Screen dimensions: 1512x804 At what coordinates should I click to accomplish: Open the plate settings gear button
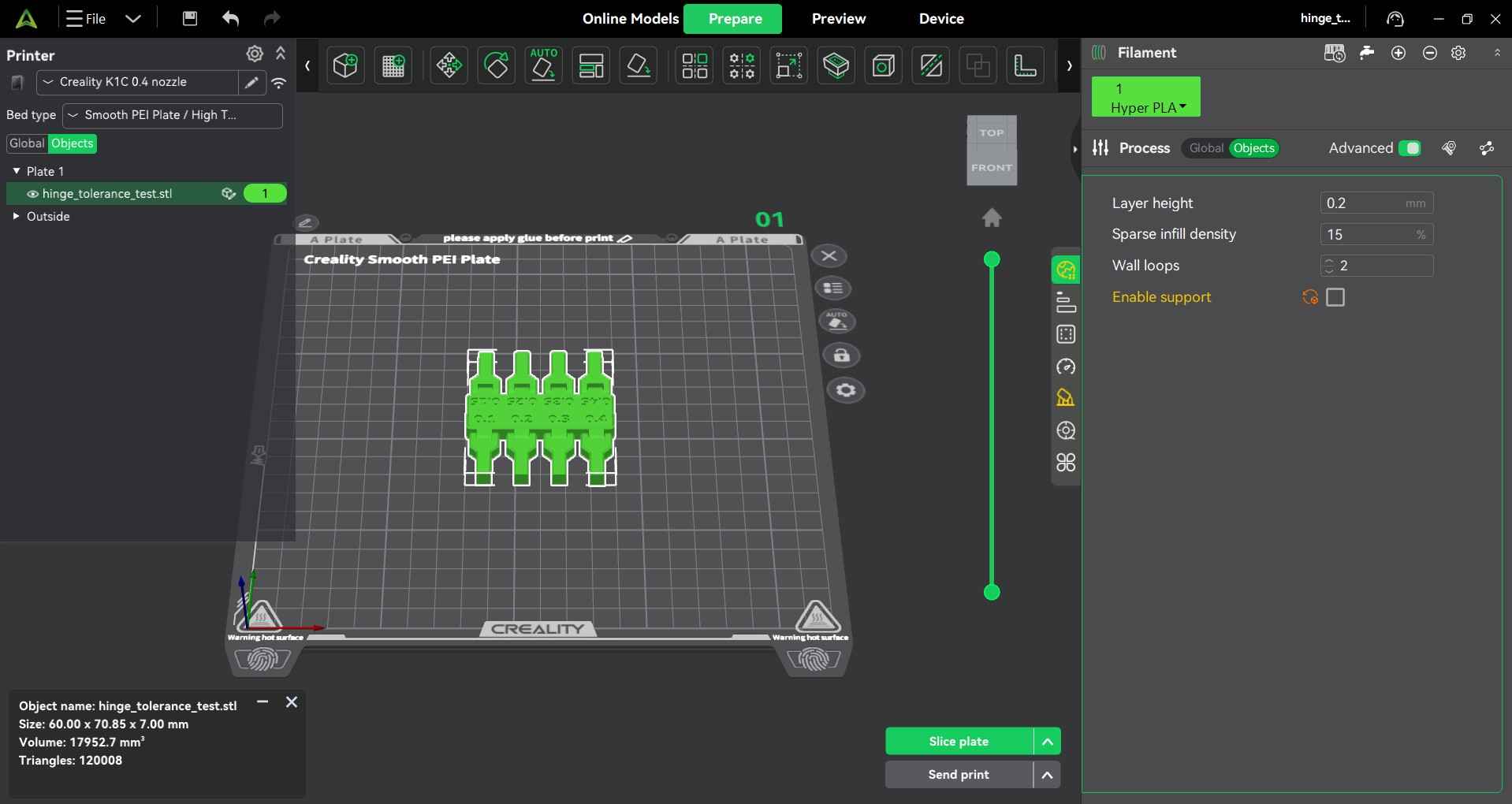pyautogui.click(x=846, y=390)
